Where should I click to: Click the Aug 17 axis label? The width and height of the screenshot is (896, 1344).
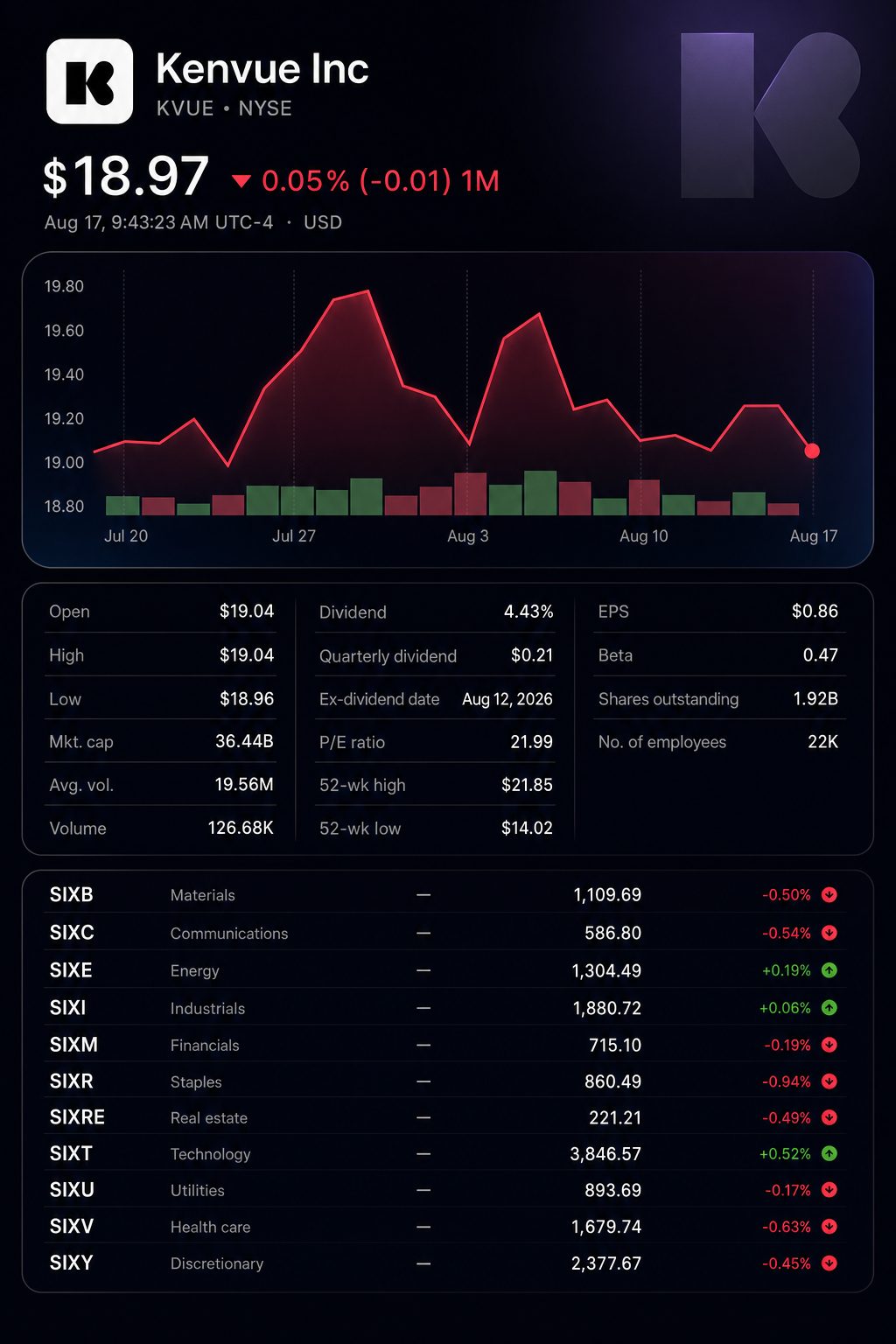814,535
